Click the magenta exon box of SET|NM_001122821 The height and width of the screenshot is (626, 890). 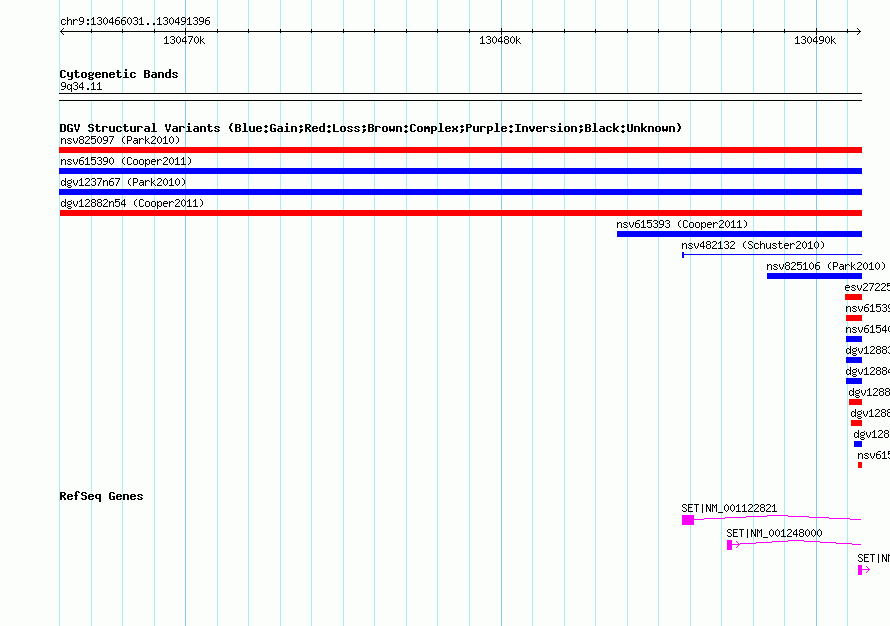[x=687, y=520]
